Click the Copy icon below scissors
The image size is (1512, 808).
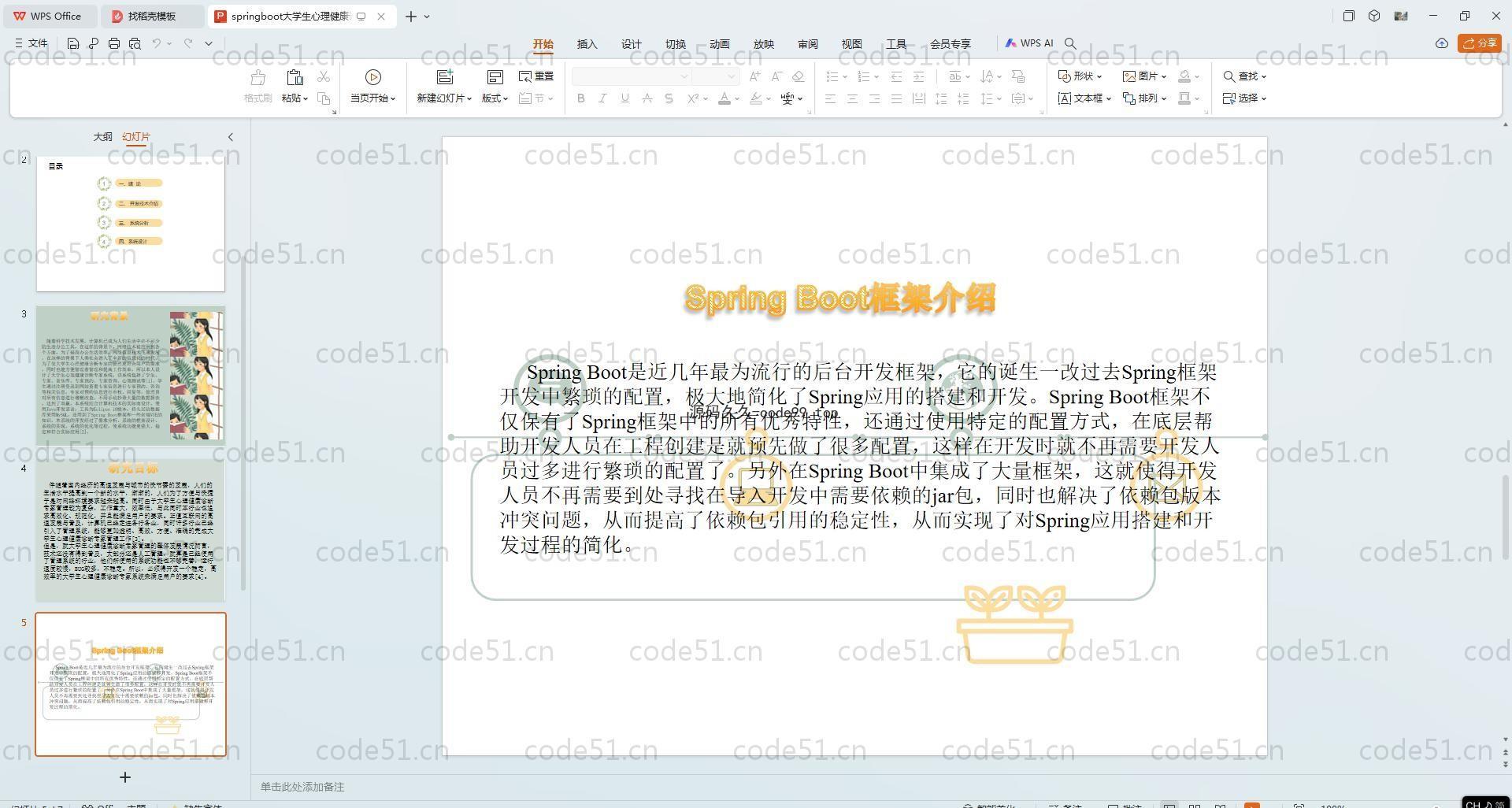pyautogui.click(x=324, y=98)
